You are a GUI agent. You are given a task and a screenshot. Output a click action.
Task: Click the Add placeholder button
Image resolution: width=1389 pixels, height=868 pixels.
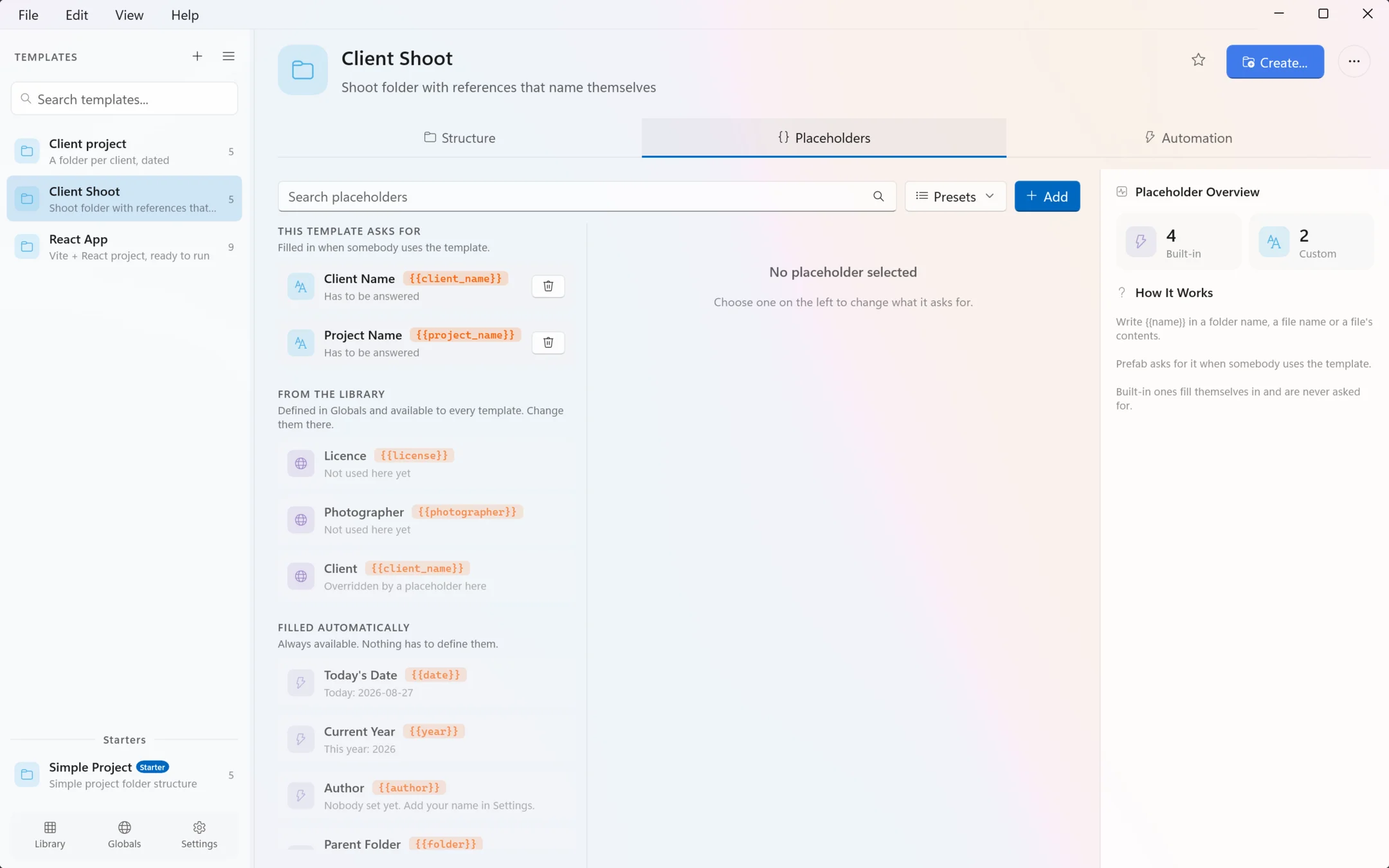(x=1047, y=197)
